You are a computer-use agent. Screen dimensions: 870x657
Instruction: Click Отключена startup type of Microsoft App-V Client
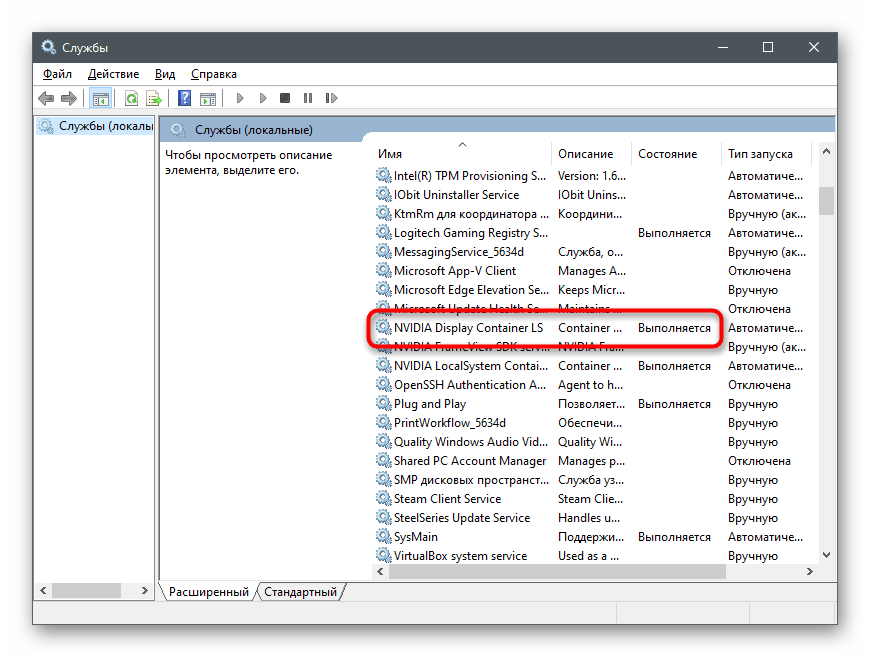click(x=759, y=271)
